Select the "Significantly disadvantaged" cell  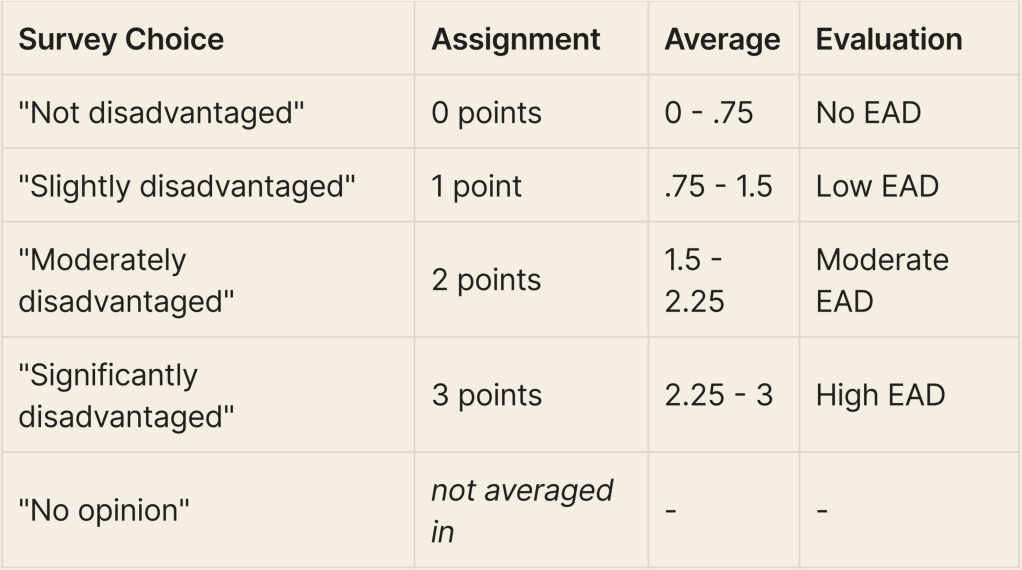126,395
